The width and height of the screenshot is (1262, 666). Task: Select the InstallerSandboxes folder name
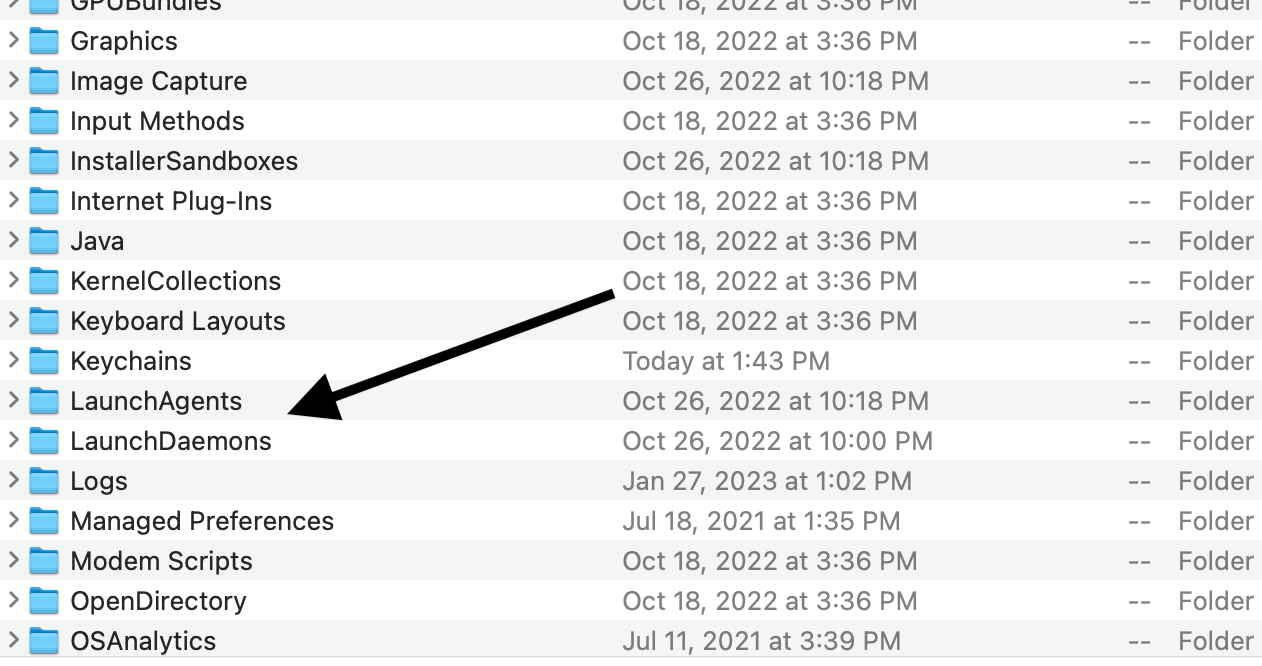coord(184,161)
